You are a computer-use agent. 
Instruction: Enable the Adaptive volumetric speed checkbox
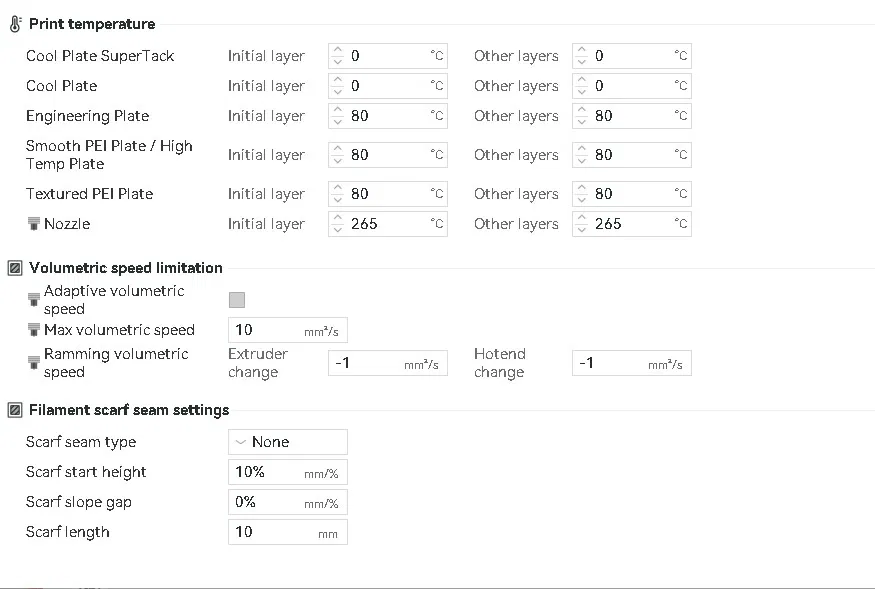[237, 299]
